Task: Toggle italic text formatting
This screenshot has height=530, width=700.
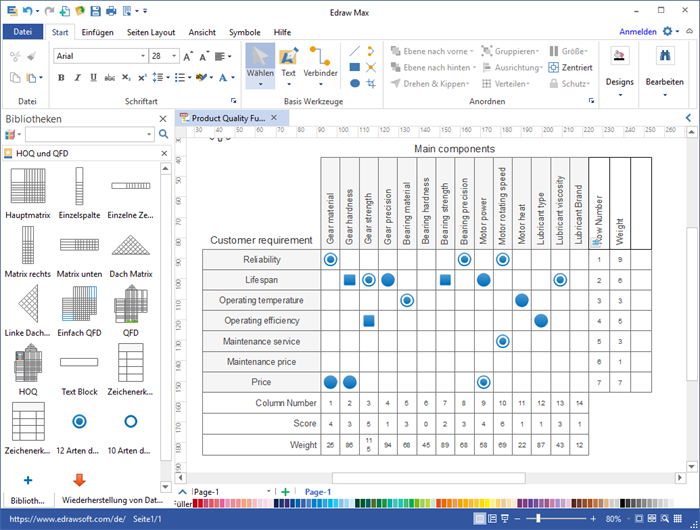Action: pos(76,77)
